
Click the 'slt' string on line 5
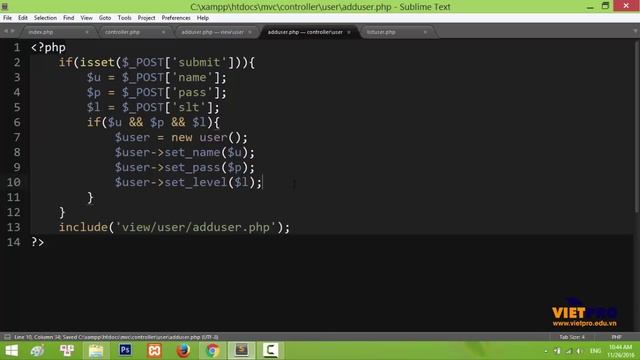189,107
